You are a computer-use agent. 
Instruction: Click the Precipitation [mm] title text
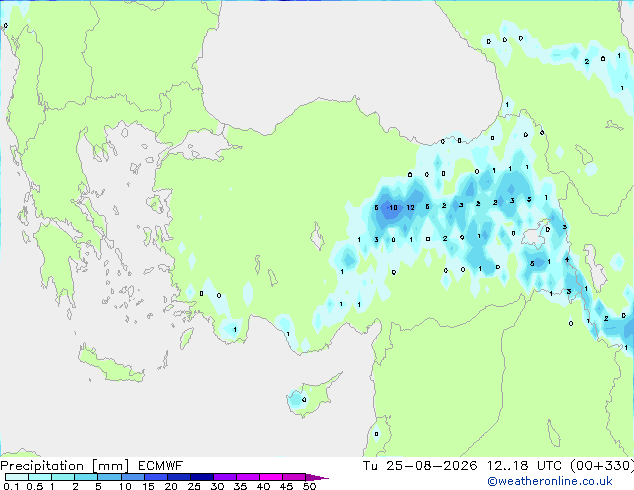click(x=65, y=466)
